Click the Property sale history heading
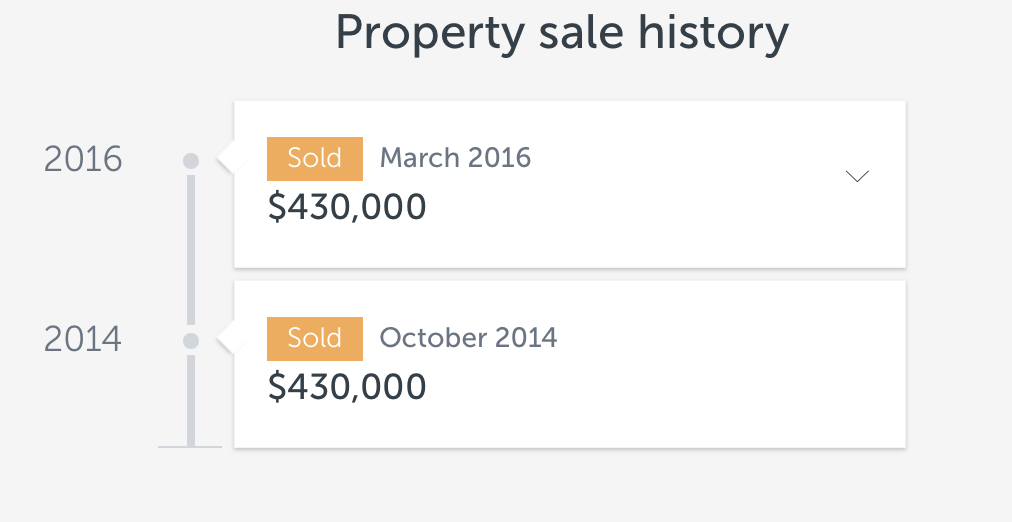Image resolution: width=1012 pixels, height=522 pixels. point(561,32)
